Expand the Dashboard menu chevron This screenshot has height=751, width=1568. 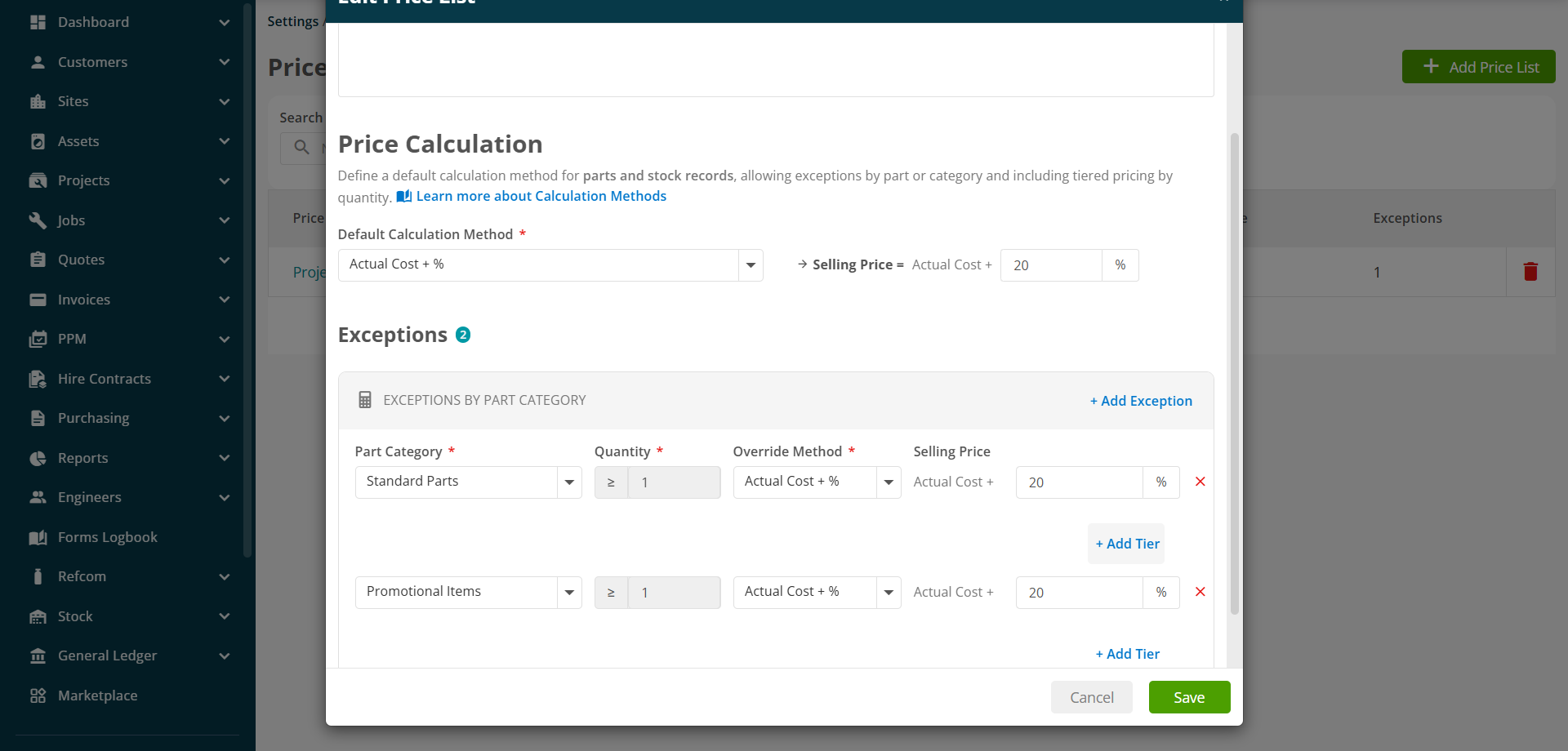[225, 22]
